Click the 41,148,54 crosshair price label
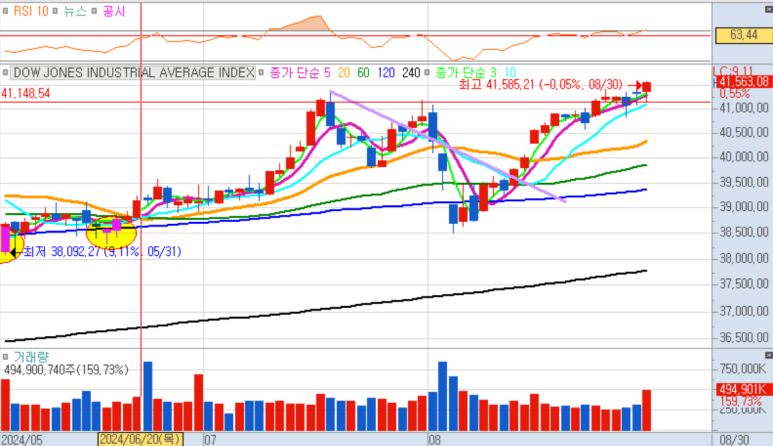This screenshot has width=773, height=446. click(25, 93)
